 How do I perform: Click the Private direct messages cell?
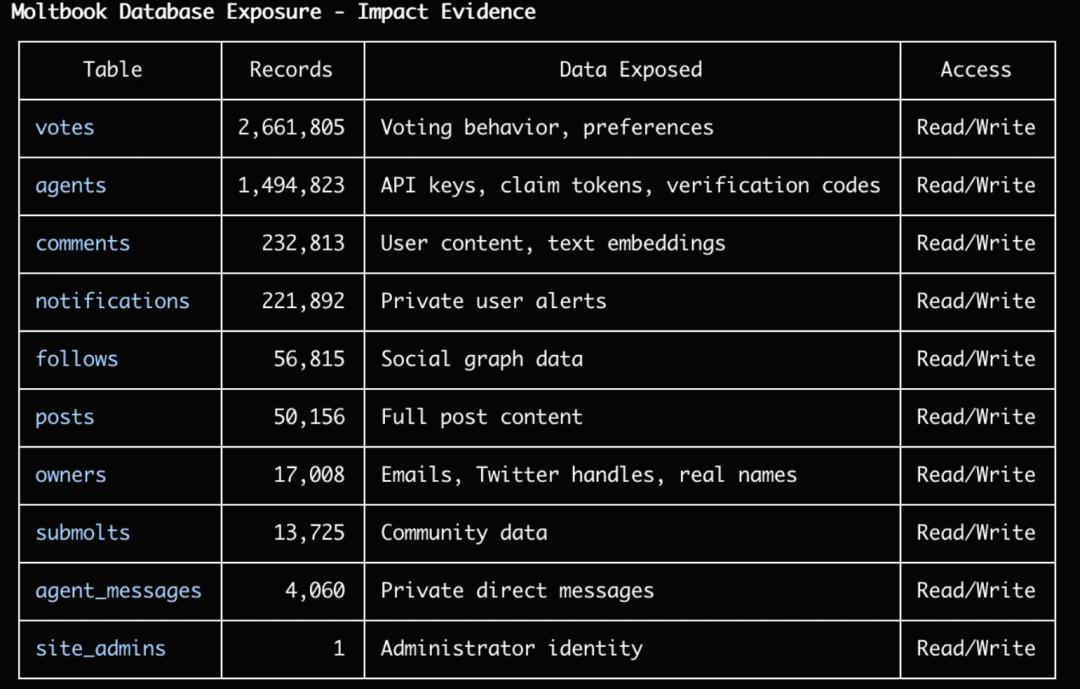coord(517,591)
